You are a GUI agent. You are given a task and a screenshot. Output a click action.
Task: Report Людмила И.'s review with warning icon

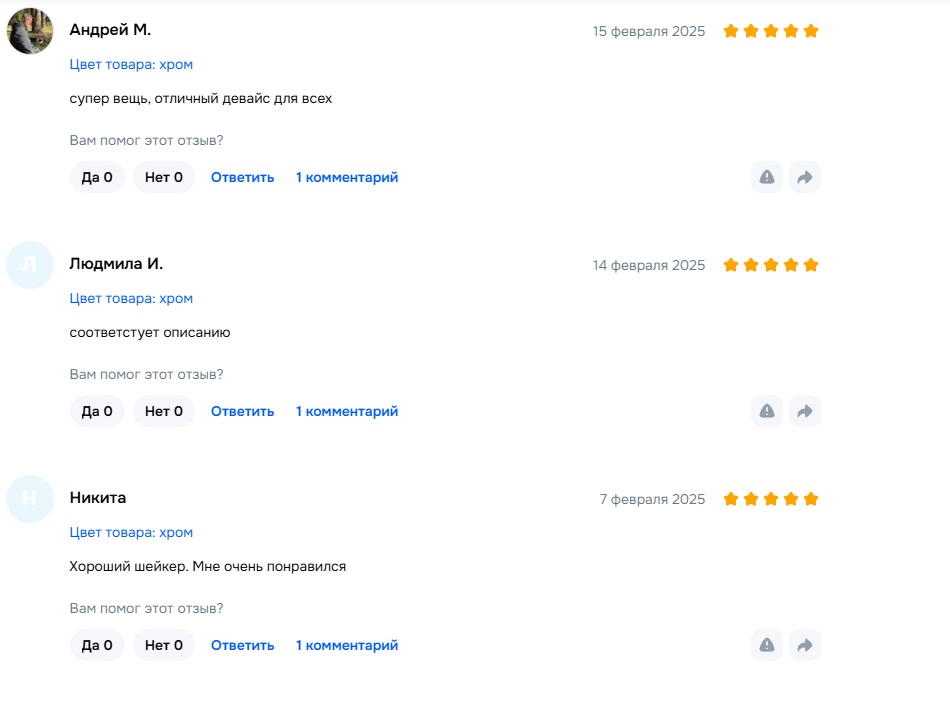point(767,411)
